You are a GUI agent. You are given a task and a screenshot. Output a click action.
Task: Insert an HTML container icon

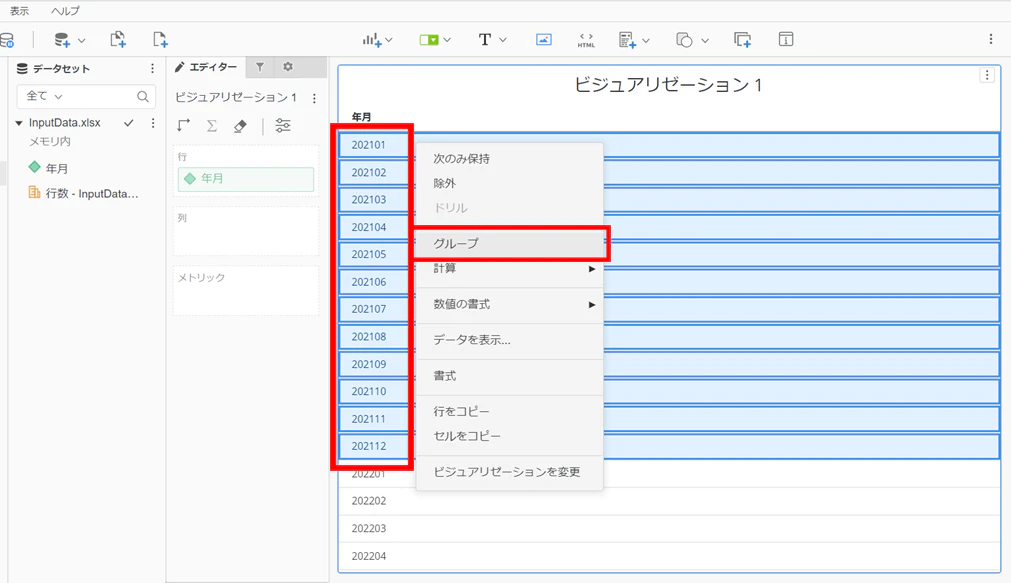pos(586,40)
